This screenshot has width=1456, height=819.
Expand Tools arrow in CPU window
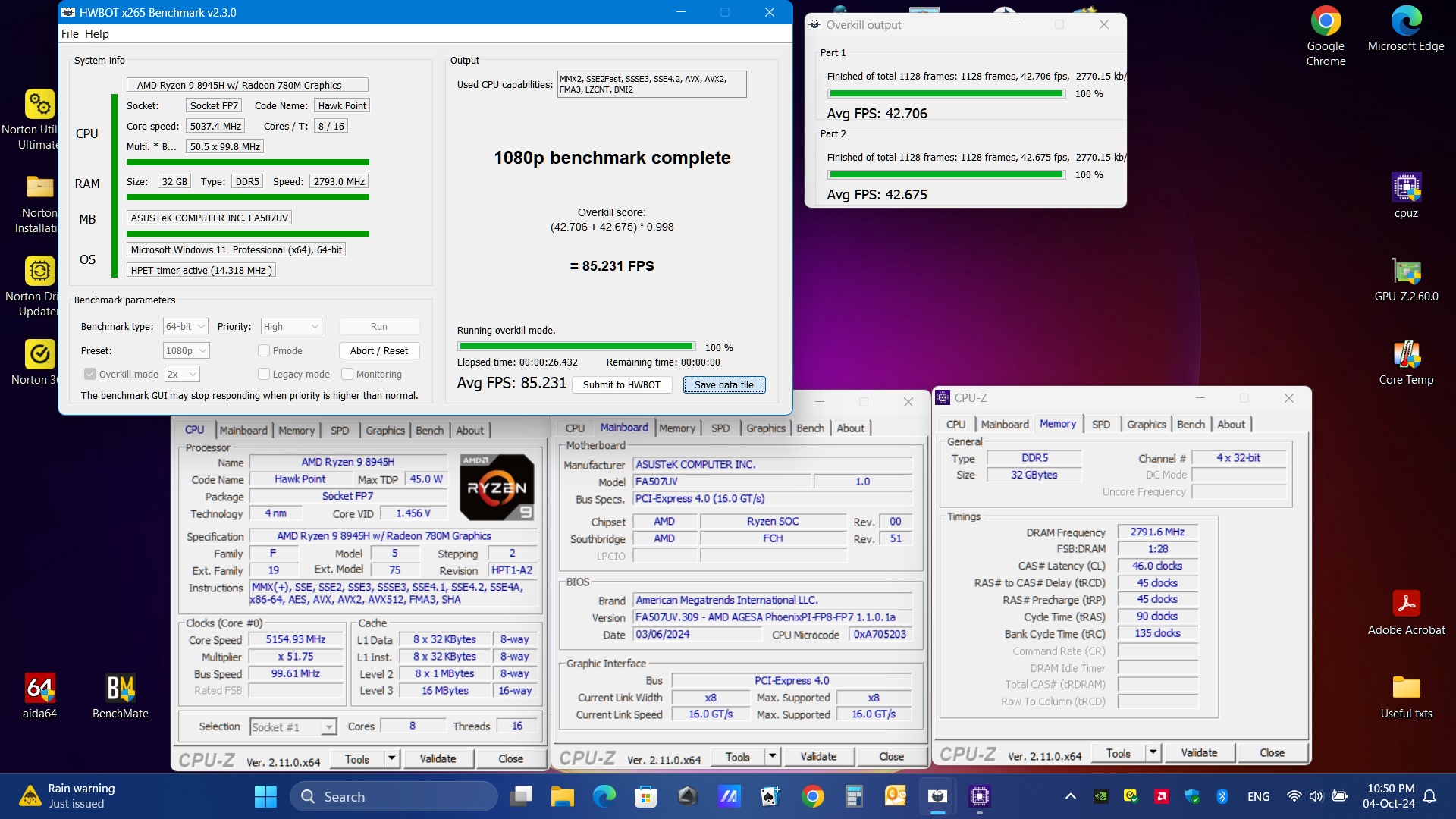click(x=392, y=758)
